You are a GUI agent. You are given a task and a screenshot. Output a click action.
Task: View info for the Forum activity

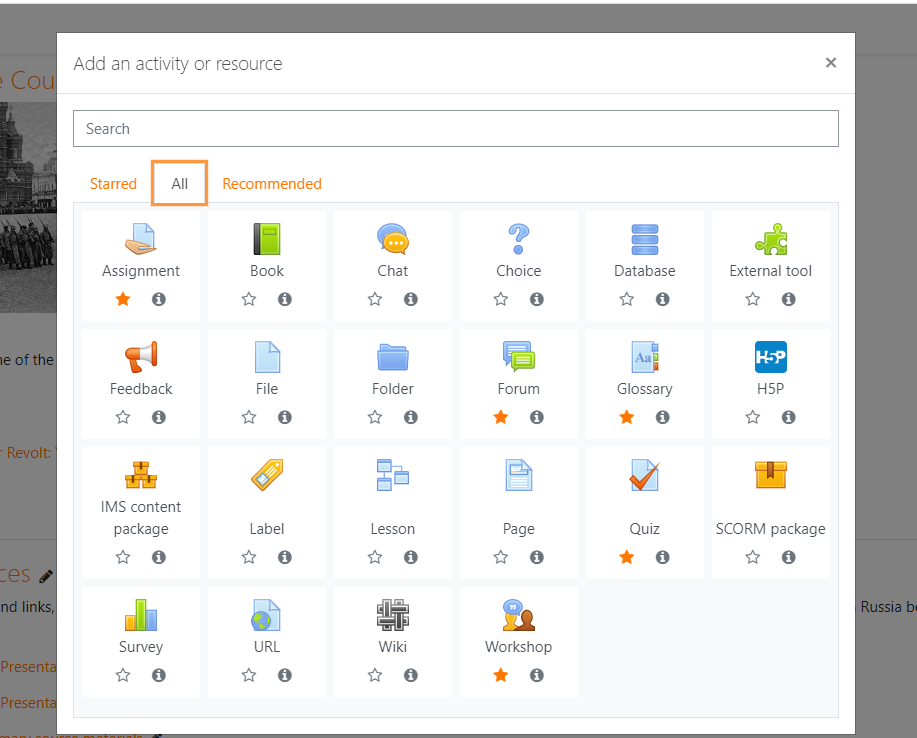pos(536,417)
